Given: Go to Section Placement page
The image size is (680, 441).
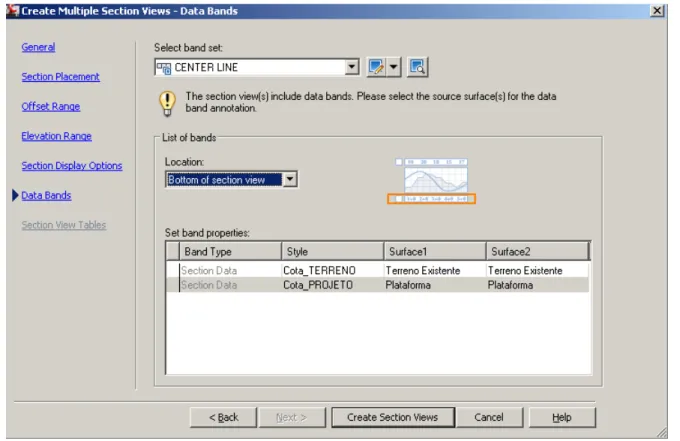Looking at the screenshot, I should click(60, 77).
